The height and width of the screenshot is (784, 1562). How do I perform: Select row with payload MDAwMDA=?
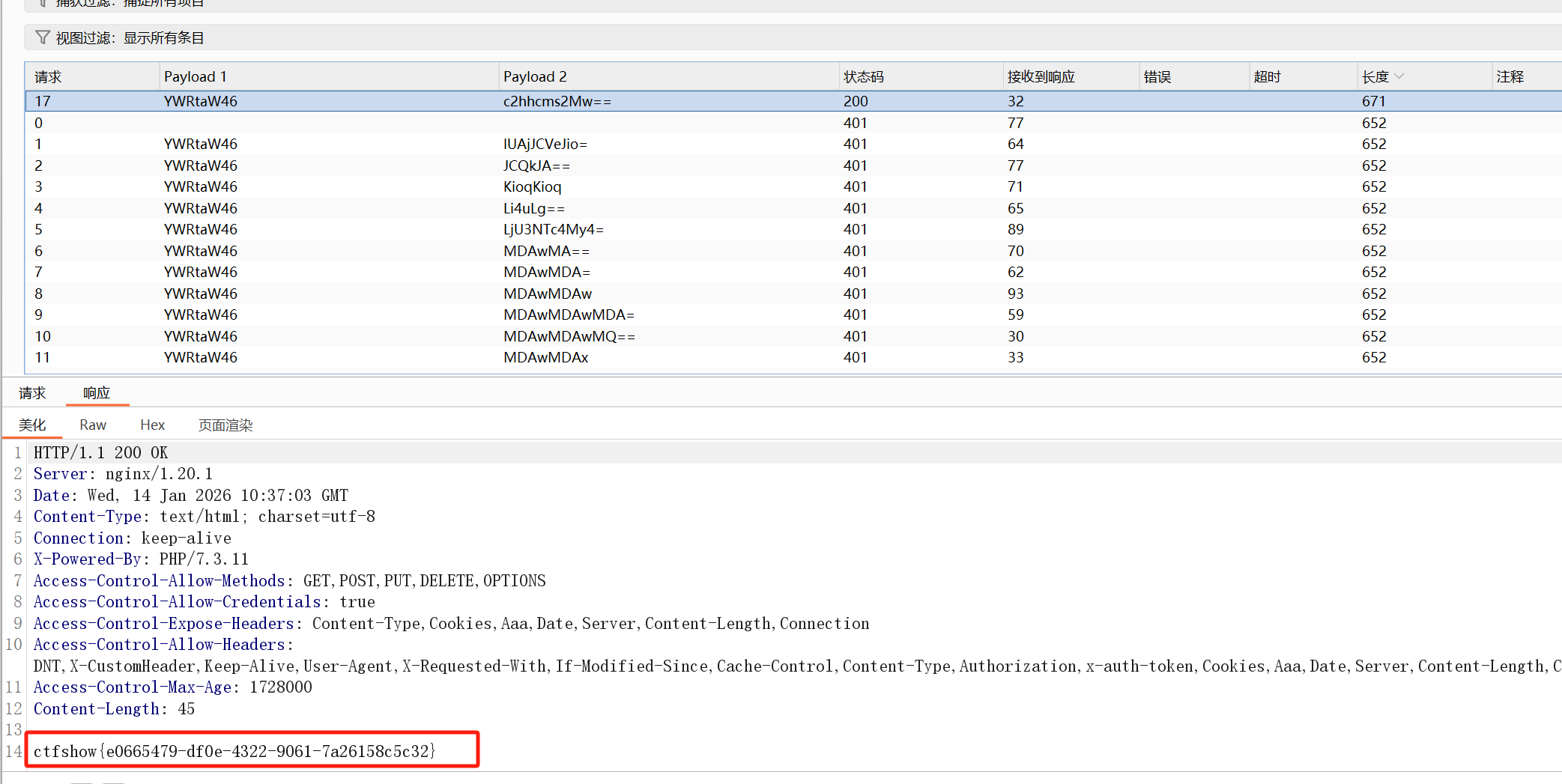point(793,272)
